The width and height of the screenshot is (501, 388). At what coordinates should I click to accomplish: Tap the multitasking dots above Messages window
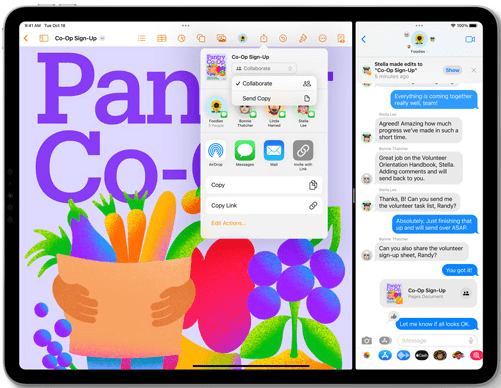419,25
